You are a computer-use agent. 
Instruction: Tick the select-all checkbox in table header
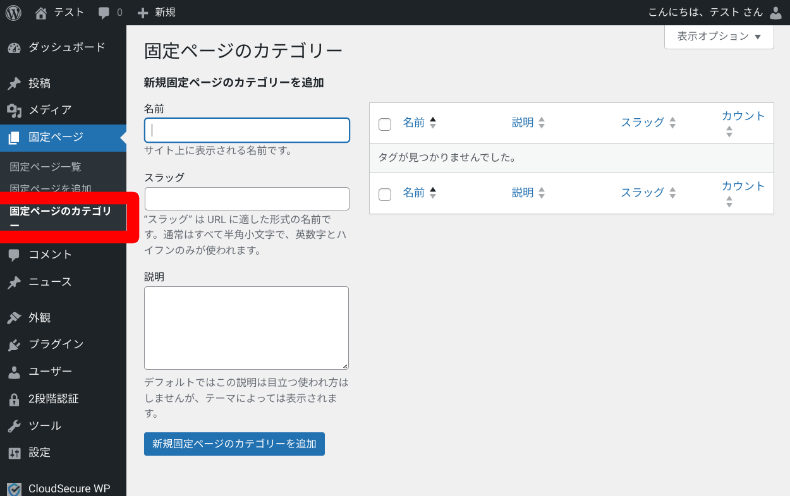(384, 124)
